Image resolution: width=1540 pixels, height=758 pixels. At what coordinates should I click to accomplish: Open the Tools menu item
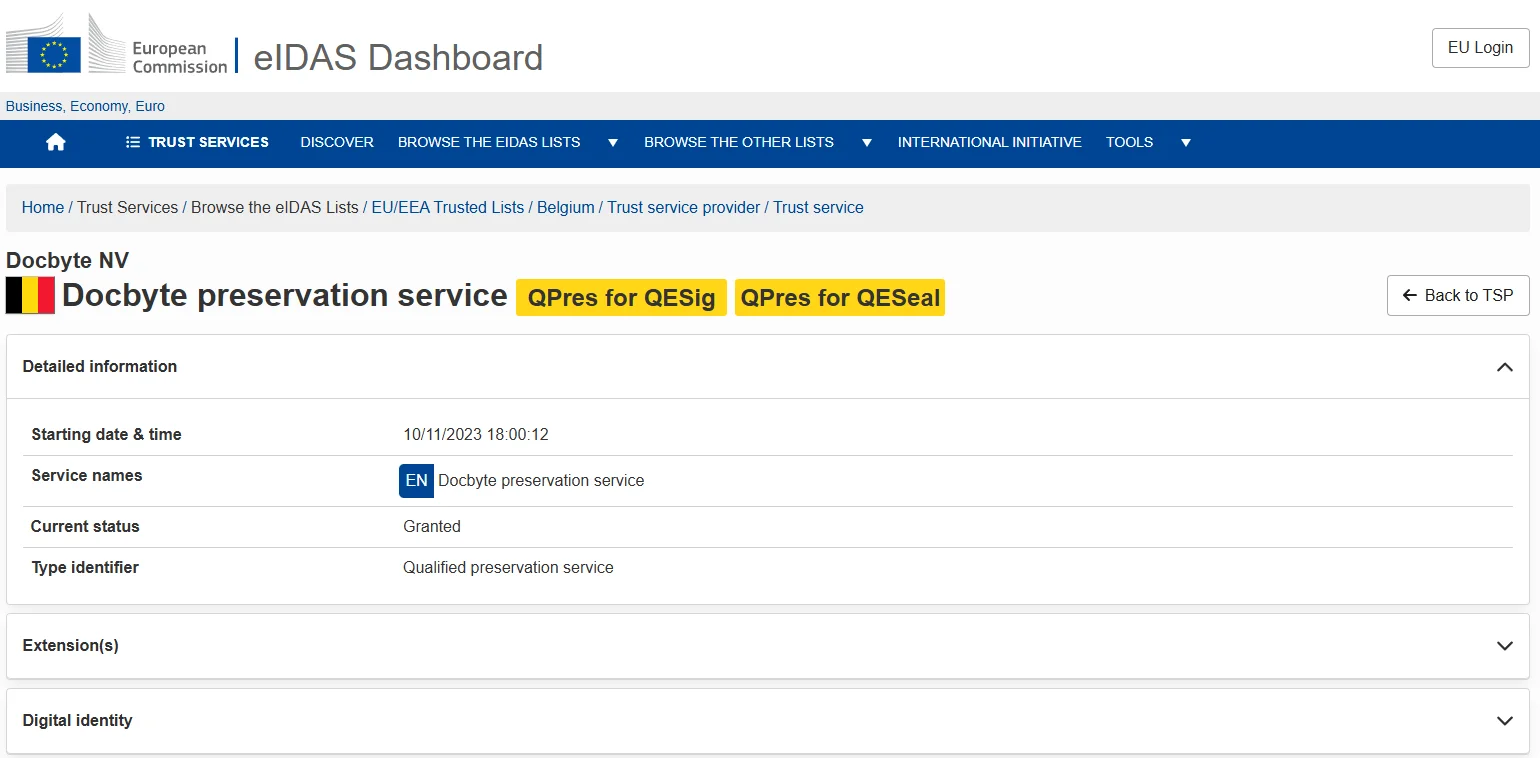[x=1130, y=142]
